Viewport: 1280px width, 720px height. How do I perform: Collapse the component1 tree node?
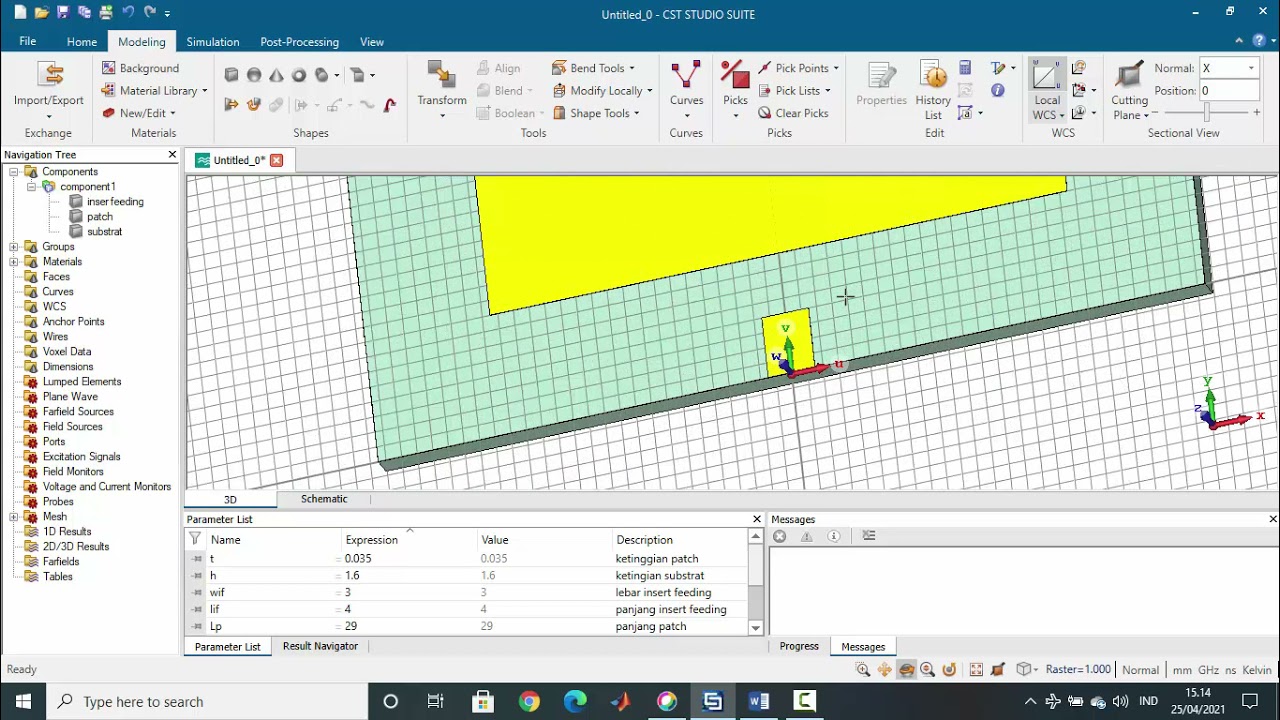tap(31, 187)
